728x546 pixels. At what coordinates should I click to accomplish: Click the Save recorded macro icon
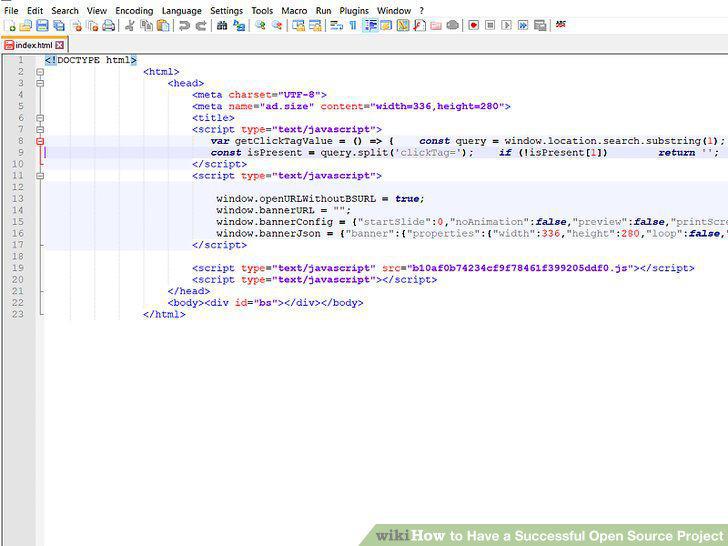pos(540,26)
